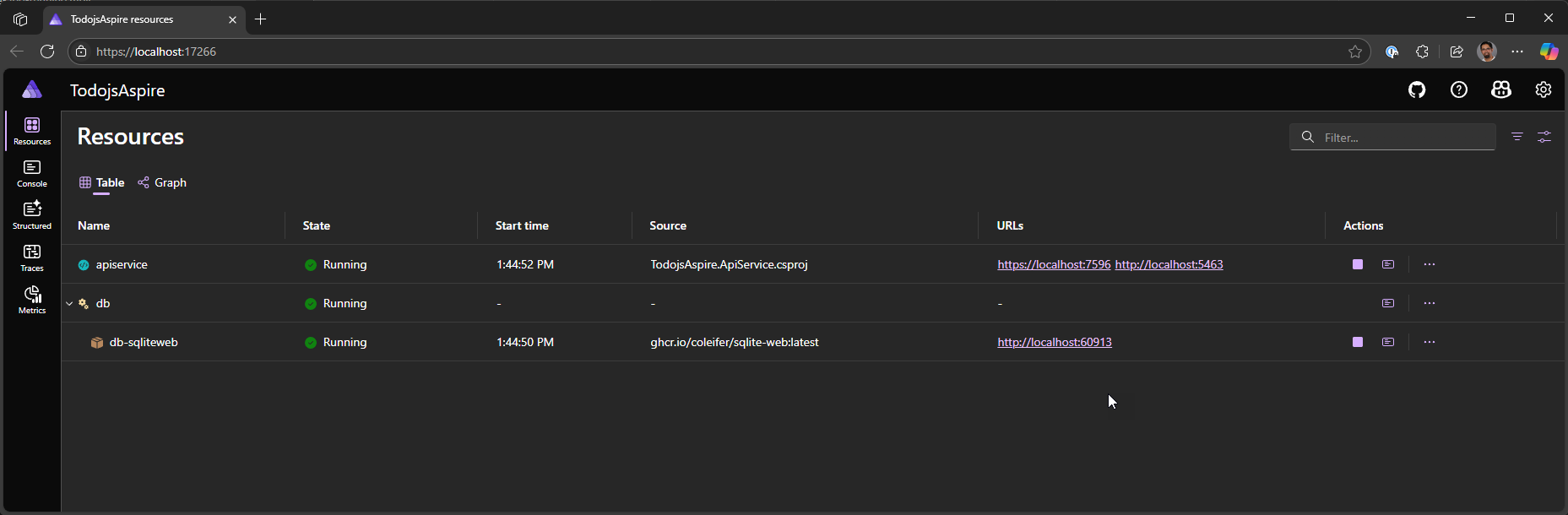Open the tab actions menu icon

[x=20, y=19]
